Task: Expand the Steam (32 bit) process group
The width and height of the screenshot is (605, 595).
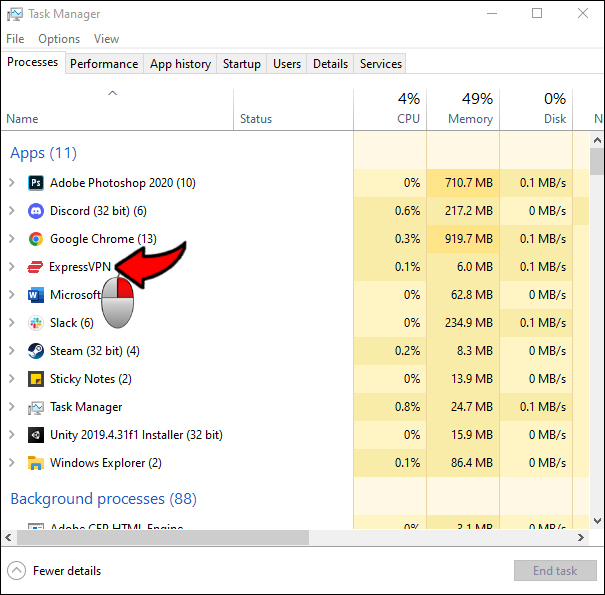Action: click(x=12, y=351)
